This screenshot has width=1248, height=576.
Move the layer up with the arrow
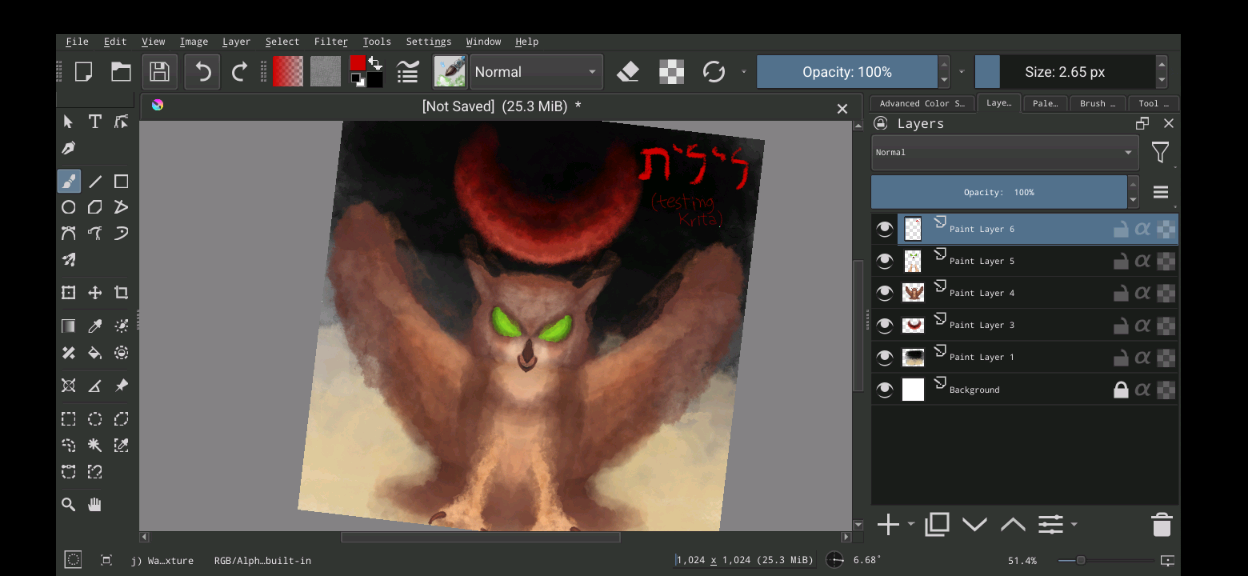point(1013,524)
